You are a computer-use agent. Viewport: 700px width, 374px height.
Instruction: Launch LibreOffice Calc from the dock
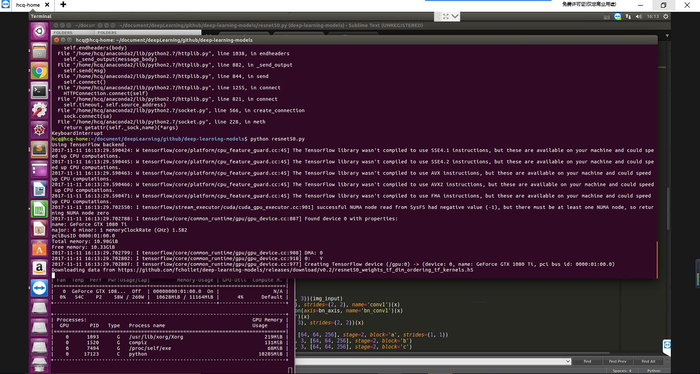pyautogui.click(x=39, y=209)
